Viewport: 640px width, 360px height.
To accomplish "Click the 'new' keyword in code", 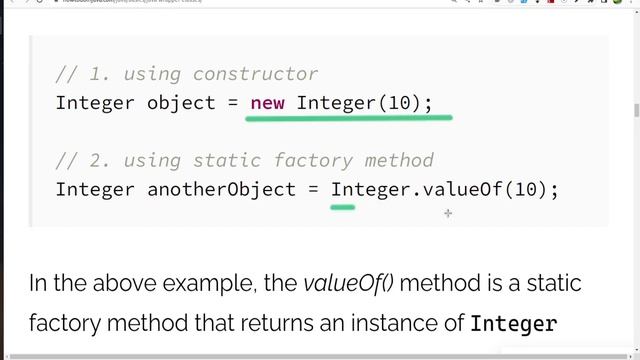I will (x=267, y=103).
